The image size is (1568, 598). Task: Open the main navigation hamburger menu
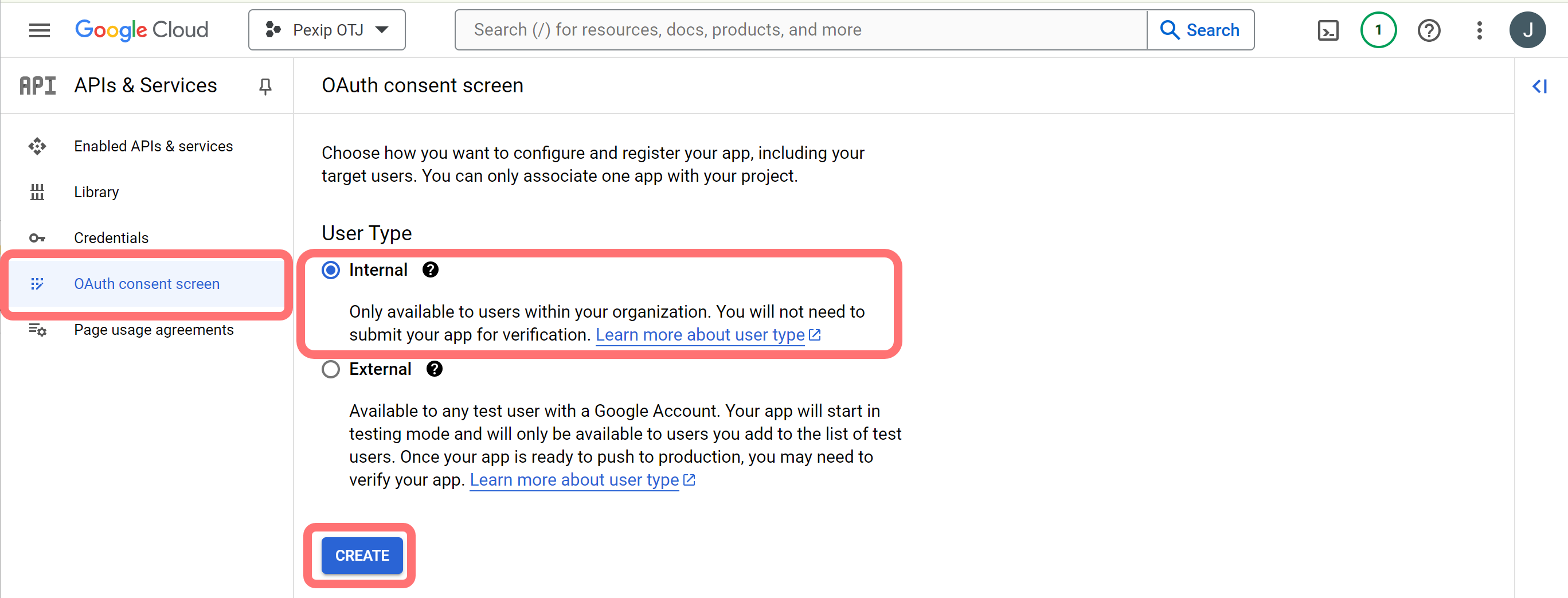(x=40, y=30)
